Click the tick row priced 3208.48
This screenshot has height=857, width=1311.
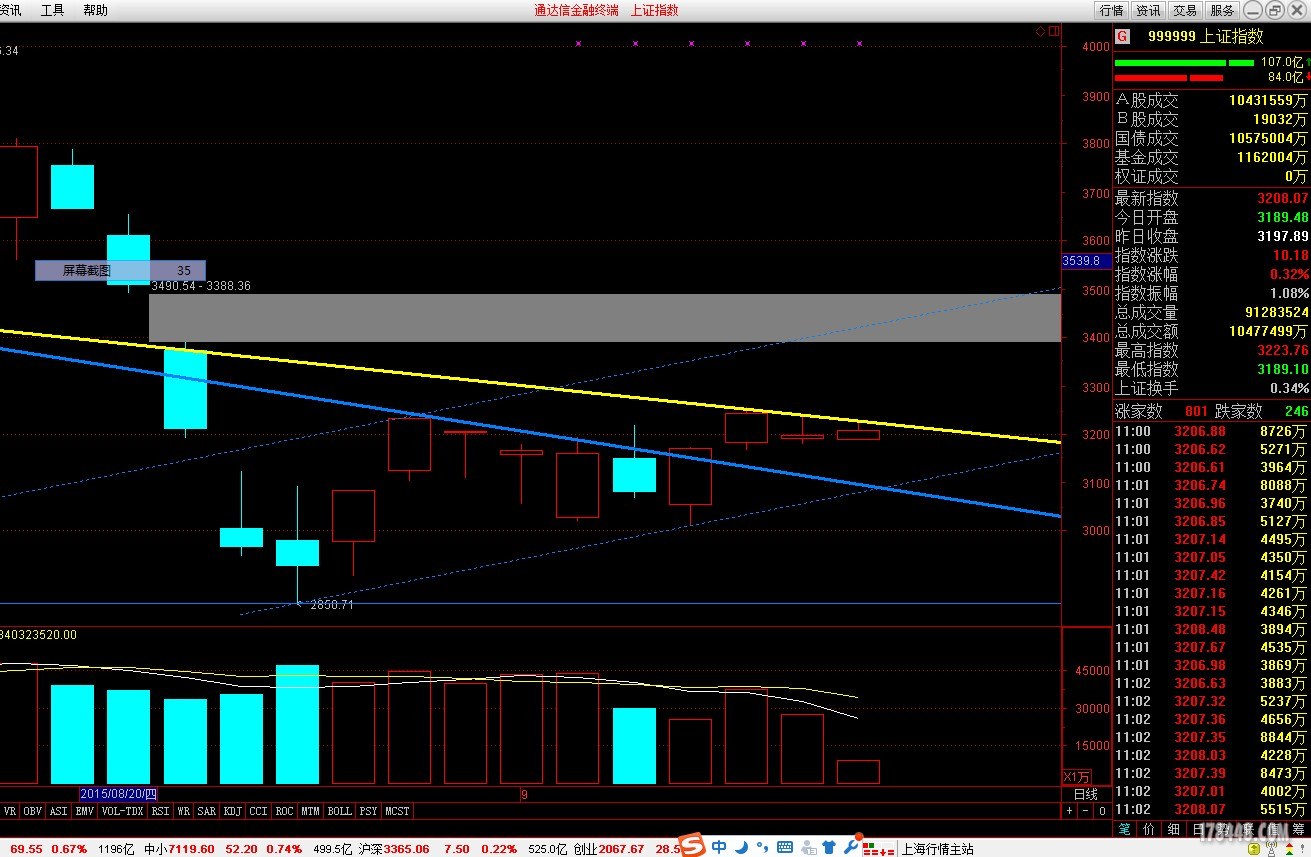(1212, 629)
